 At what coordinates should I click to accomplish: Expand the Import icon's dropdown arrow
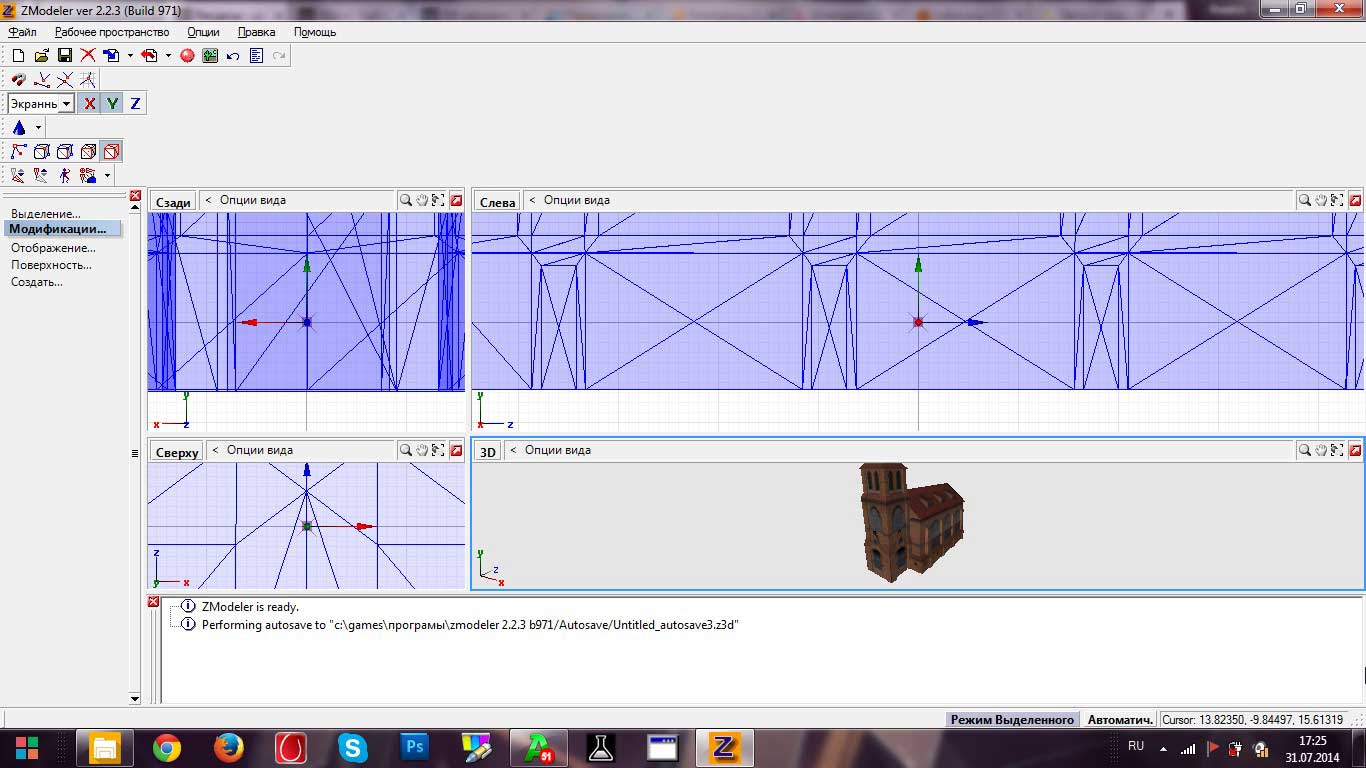pos(130,56)
